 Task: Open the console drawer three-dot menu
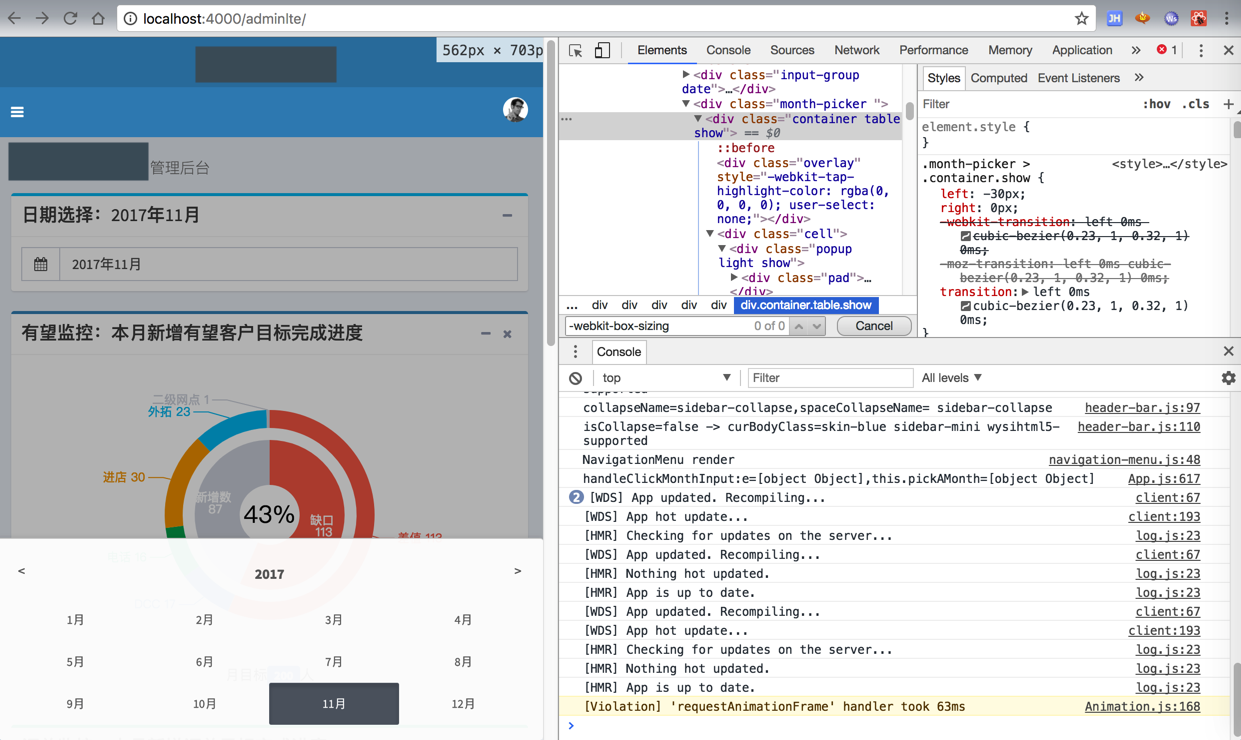coord(575,352)
